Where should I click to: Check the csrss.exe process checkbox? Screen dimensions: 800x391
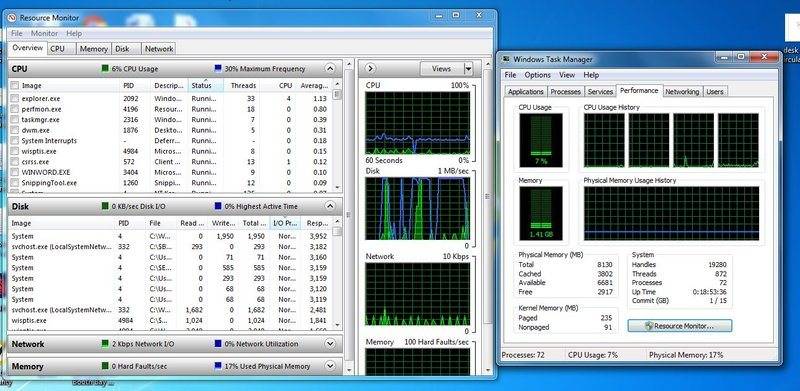tap(15, 161)
